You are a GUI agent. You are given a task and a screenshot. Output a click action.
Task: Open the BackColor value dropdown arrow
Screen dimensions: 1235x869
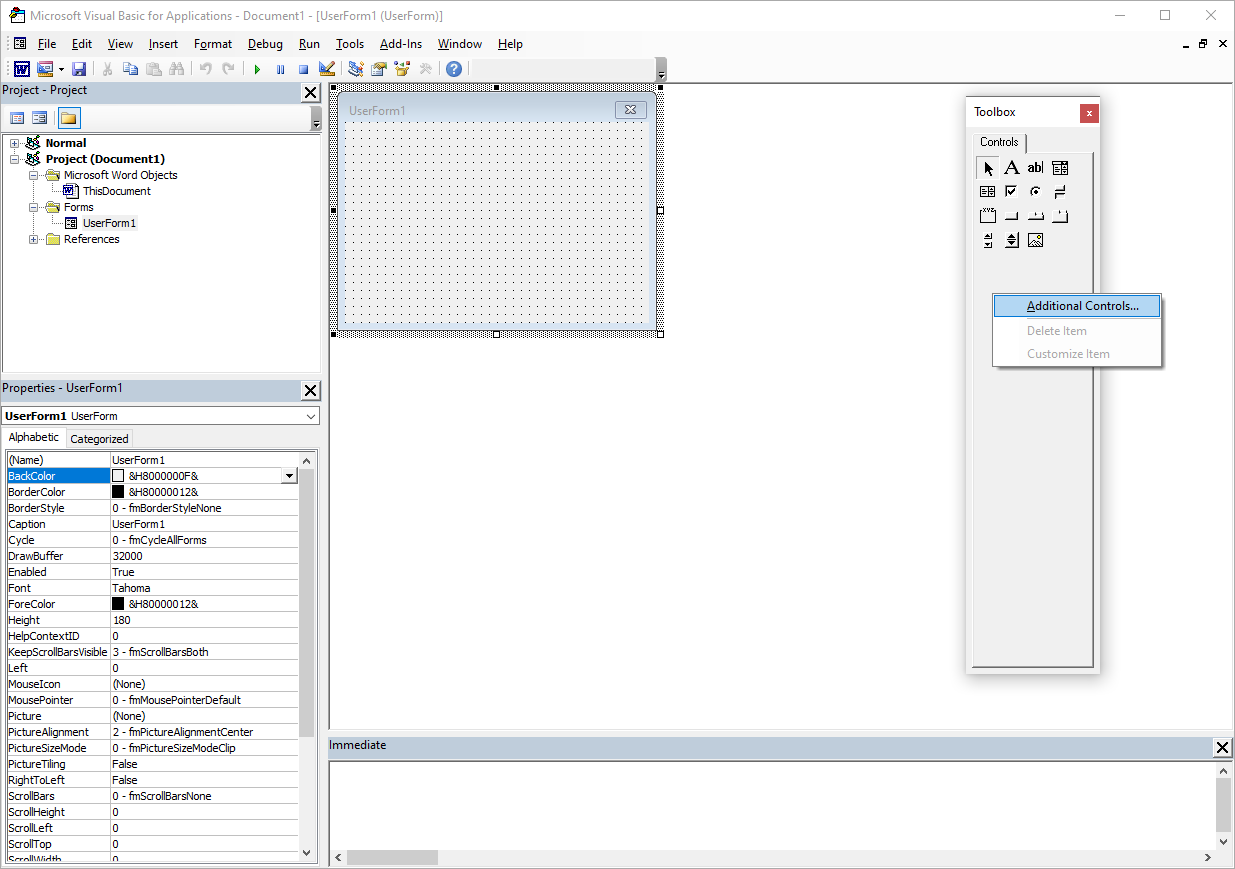pos(290,476)
